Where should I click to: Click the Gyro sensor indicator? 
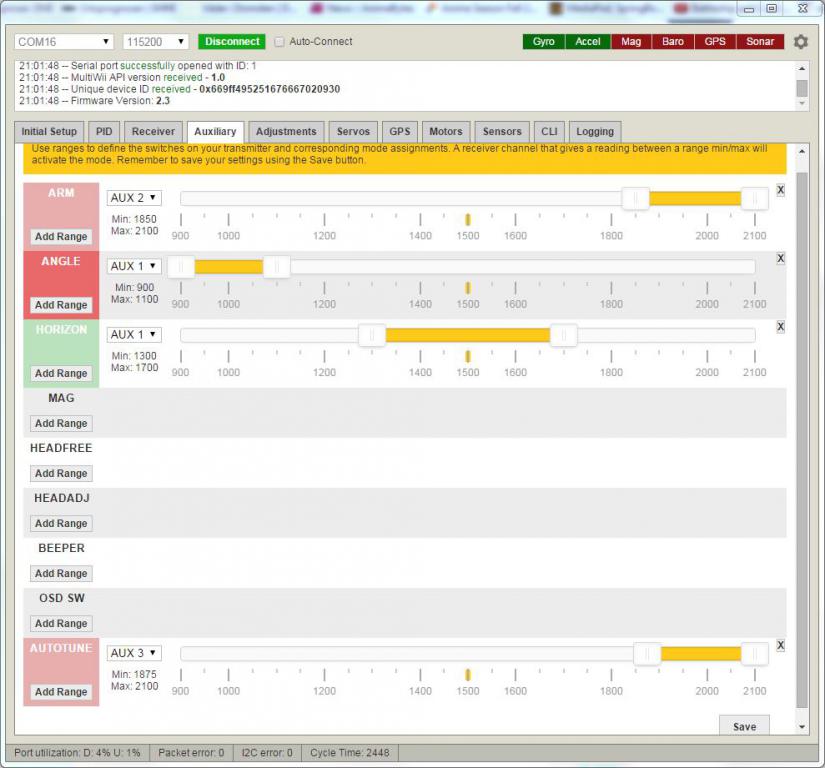(x=543, y=42)
